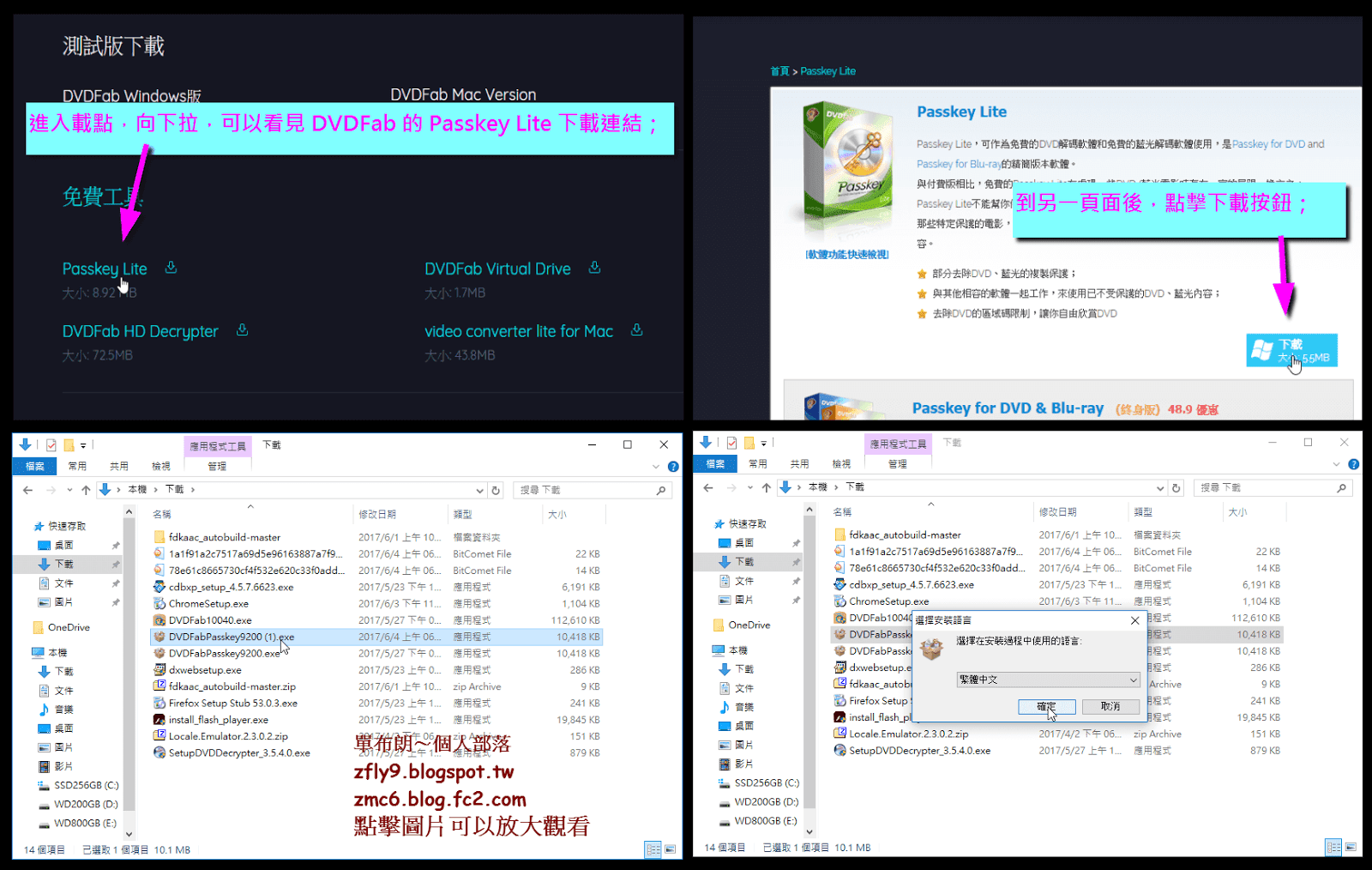Open the recent locations dropdown in left Explorer
Viewport: 1372px width, 870px height.
(x=69, y=490)
